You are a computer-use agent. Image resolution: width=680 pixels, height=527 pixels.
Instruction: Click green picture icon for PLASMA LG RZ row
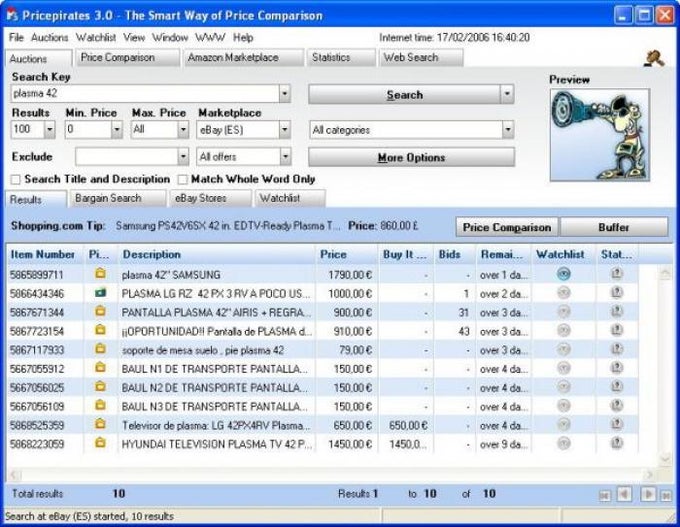[x=99, y=293]
